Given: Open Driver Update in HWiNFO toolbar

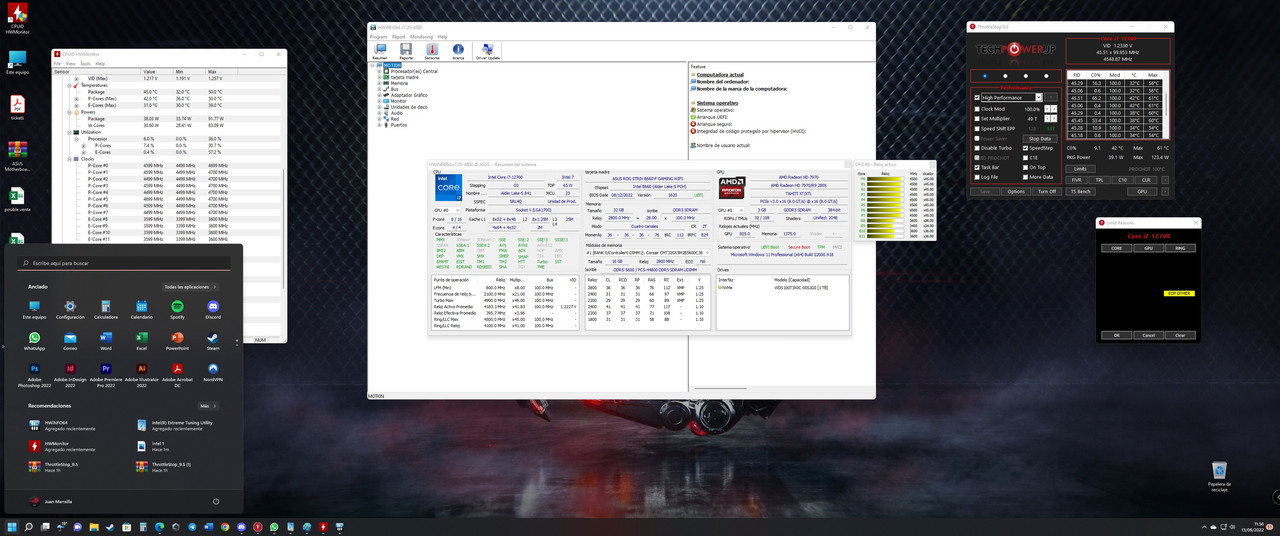Looking at the screenshot, I should pyautogui.click(x=487, y=51).
